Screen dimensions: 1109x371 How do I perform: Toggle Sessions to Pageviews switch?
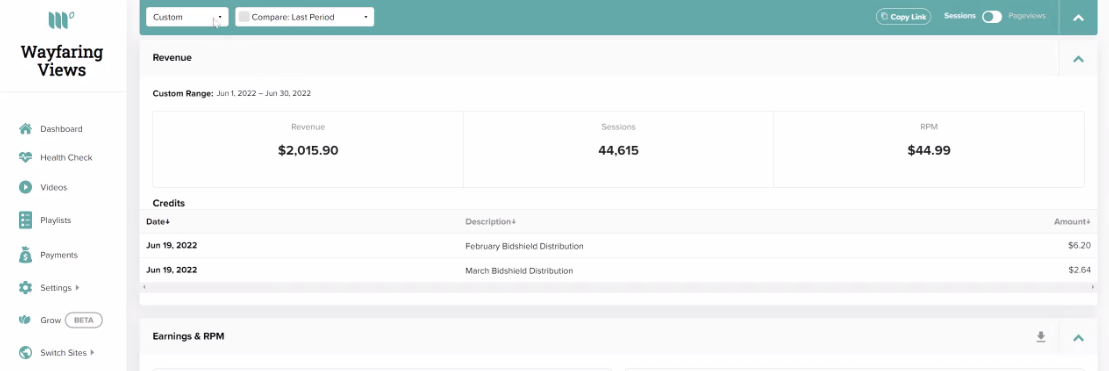[992, 17]
